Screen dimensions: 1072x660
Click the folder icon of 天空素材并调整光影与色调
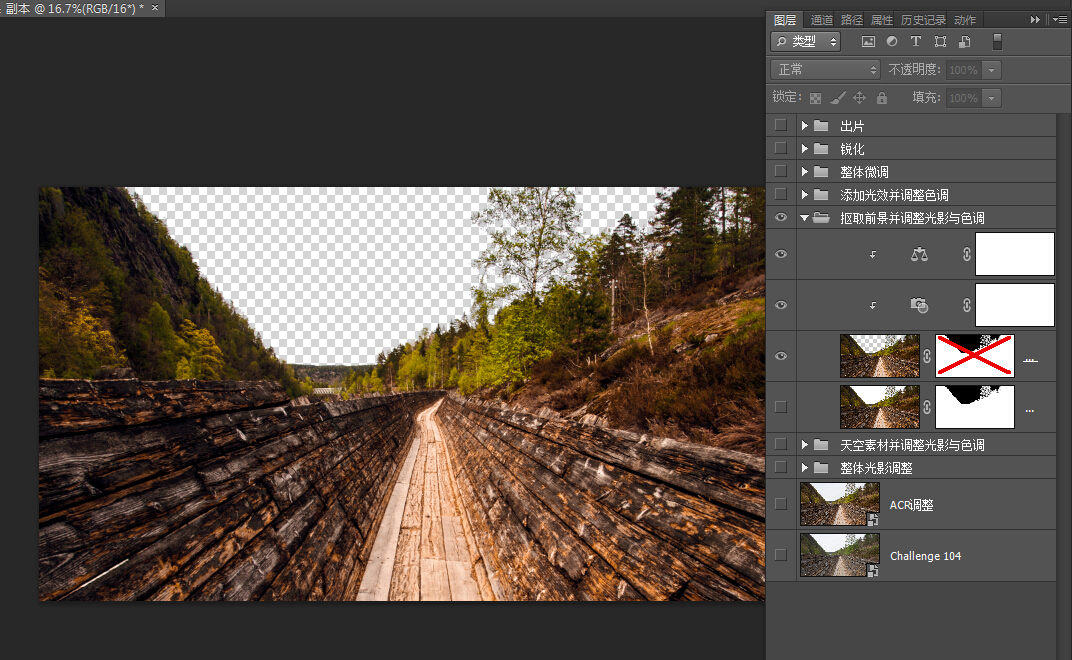coord(821,445)
